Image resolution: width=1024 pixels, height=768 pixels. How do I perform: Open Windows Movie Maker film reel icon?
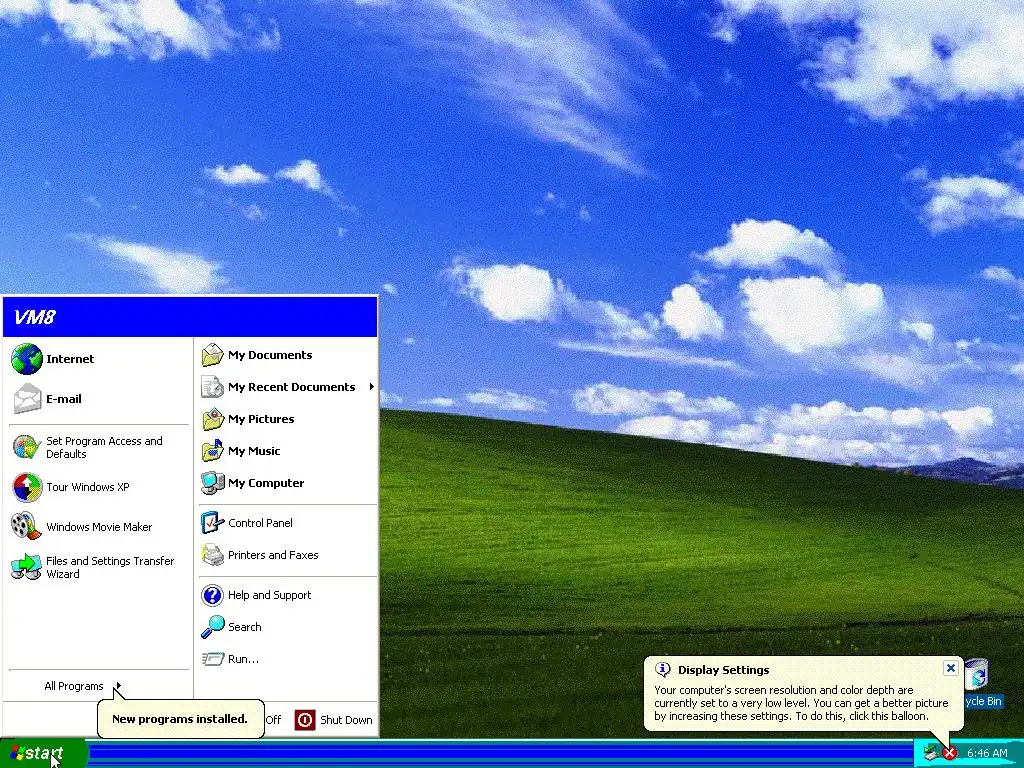click(x=25, y=526)
